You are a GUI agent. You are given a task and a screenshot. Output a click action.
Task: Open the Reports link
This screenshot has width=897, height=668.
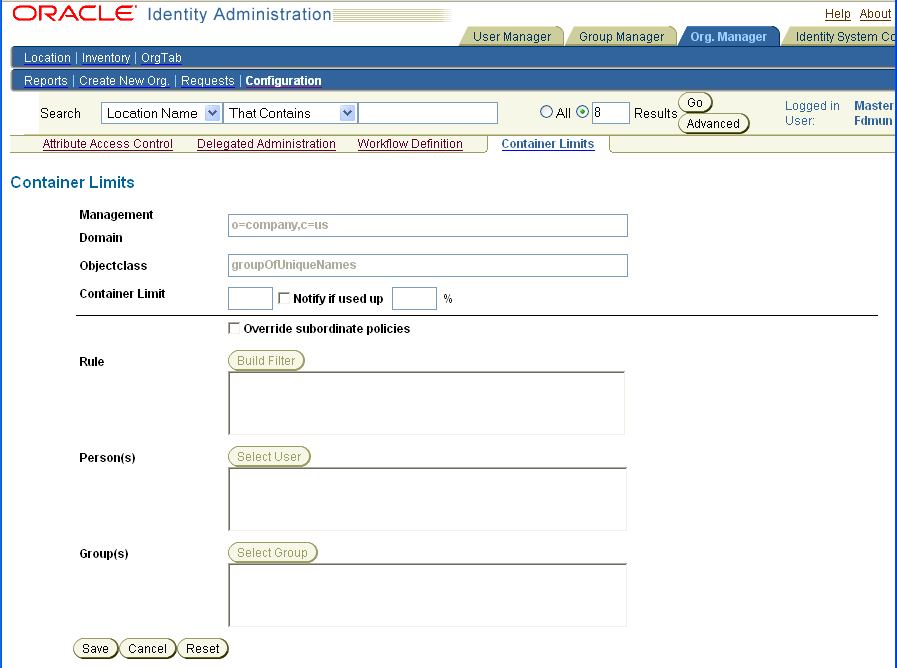45,81
